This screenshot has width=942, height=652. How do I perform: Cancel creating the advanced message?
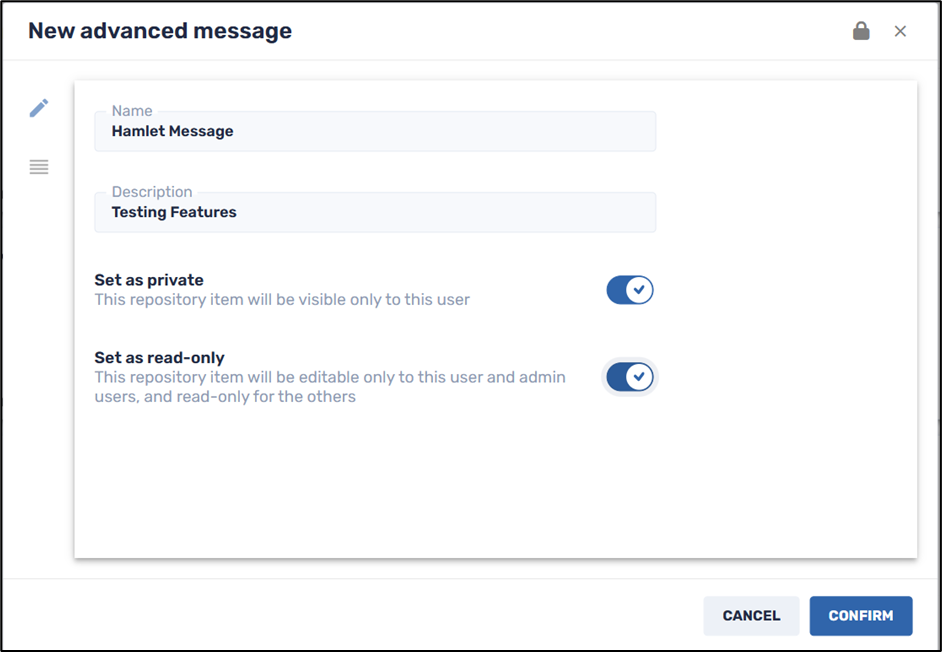click(751, 615)
